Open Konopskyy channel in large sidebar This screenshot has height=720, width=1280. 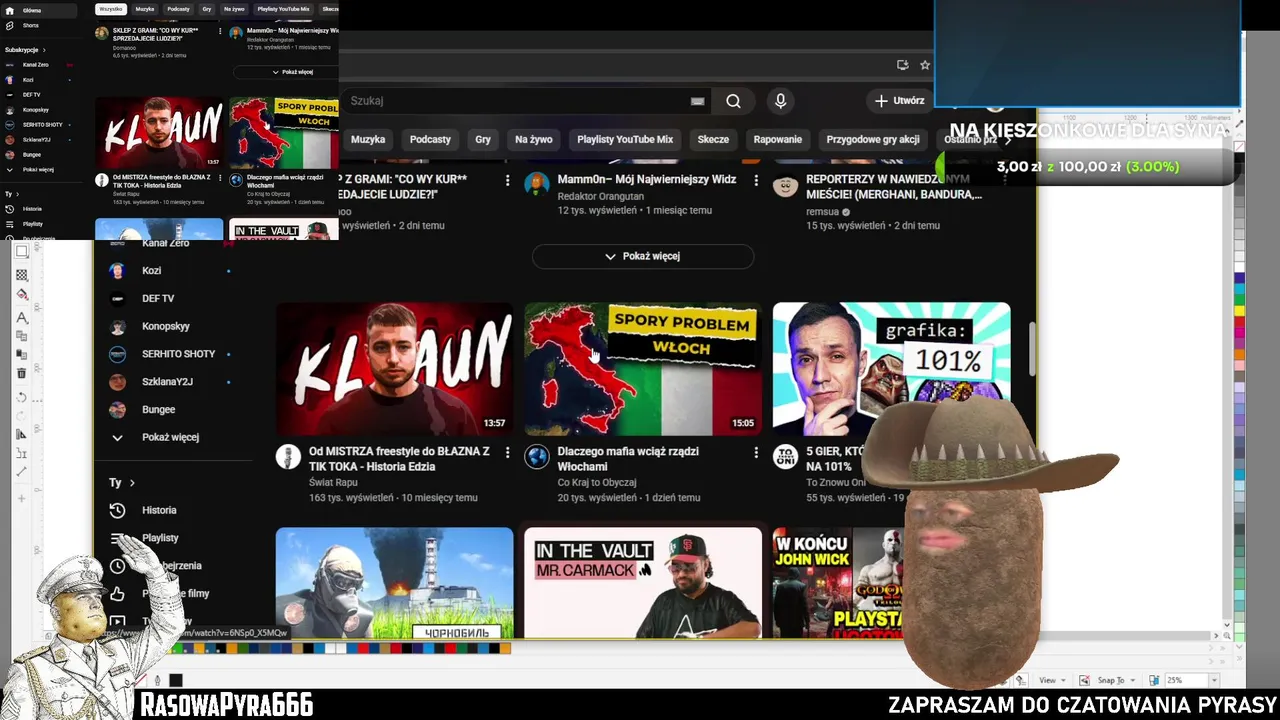pos(166,326)
